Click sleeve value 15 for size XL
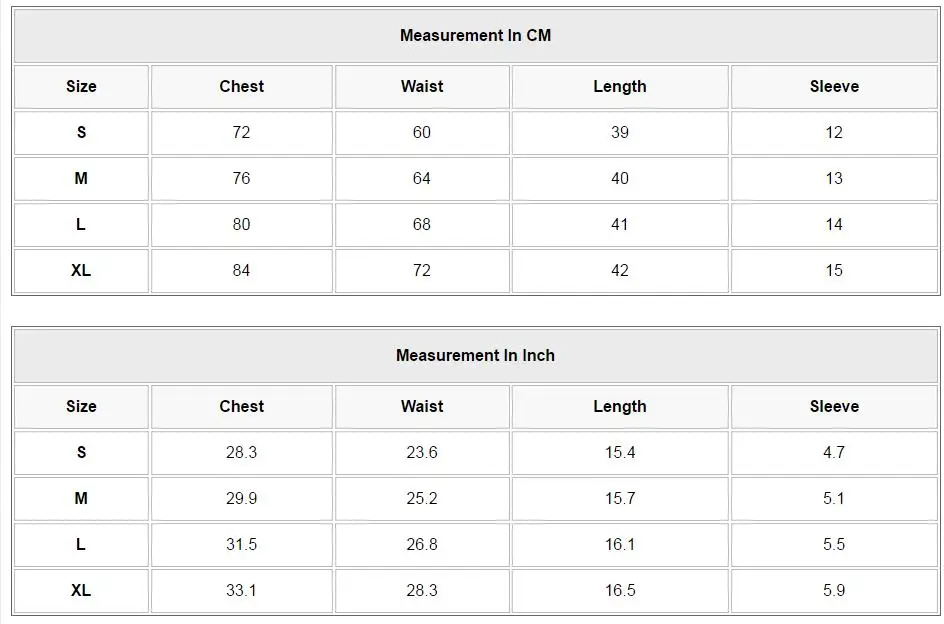 point(833,271)
